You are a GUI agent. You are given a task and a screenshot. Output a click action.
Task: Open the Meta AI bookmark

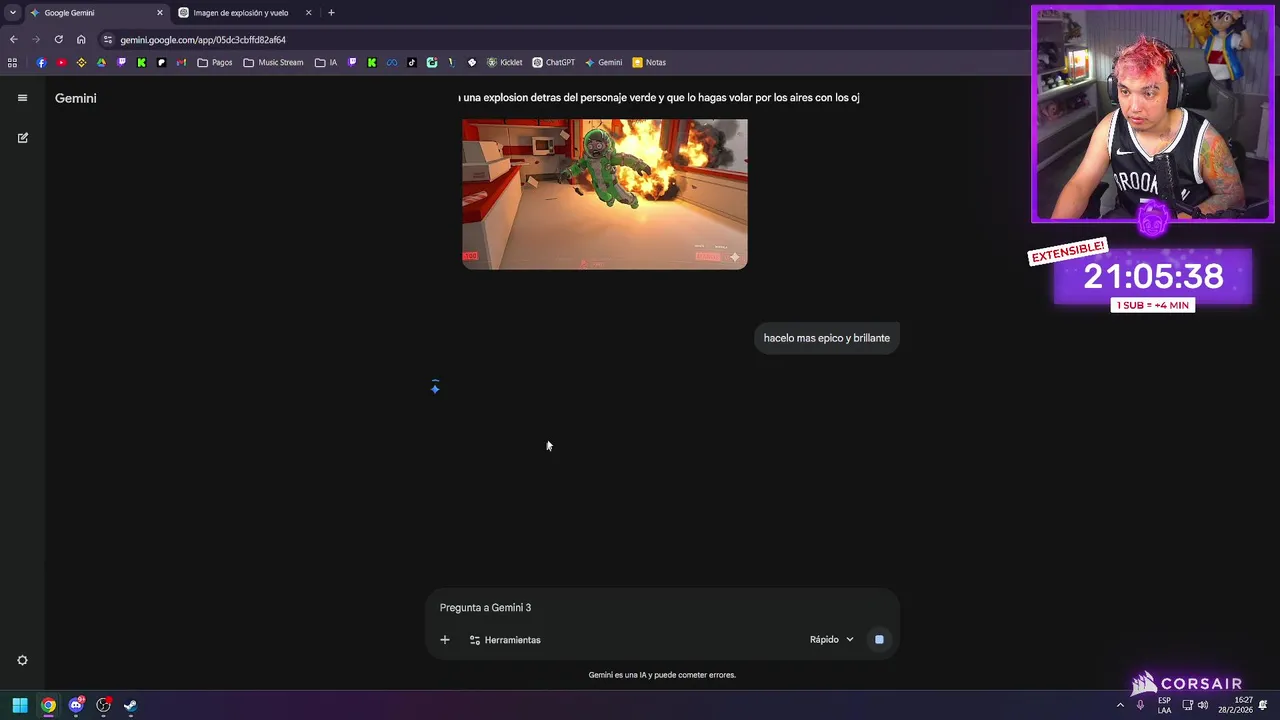392,62
